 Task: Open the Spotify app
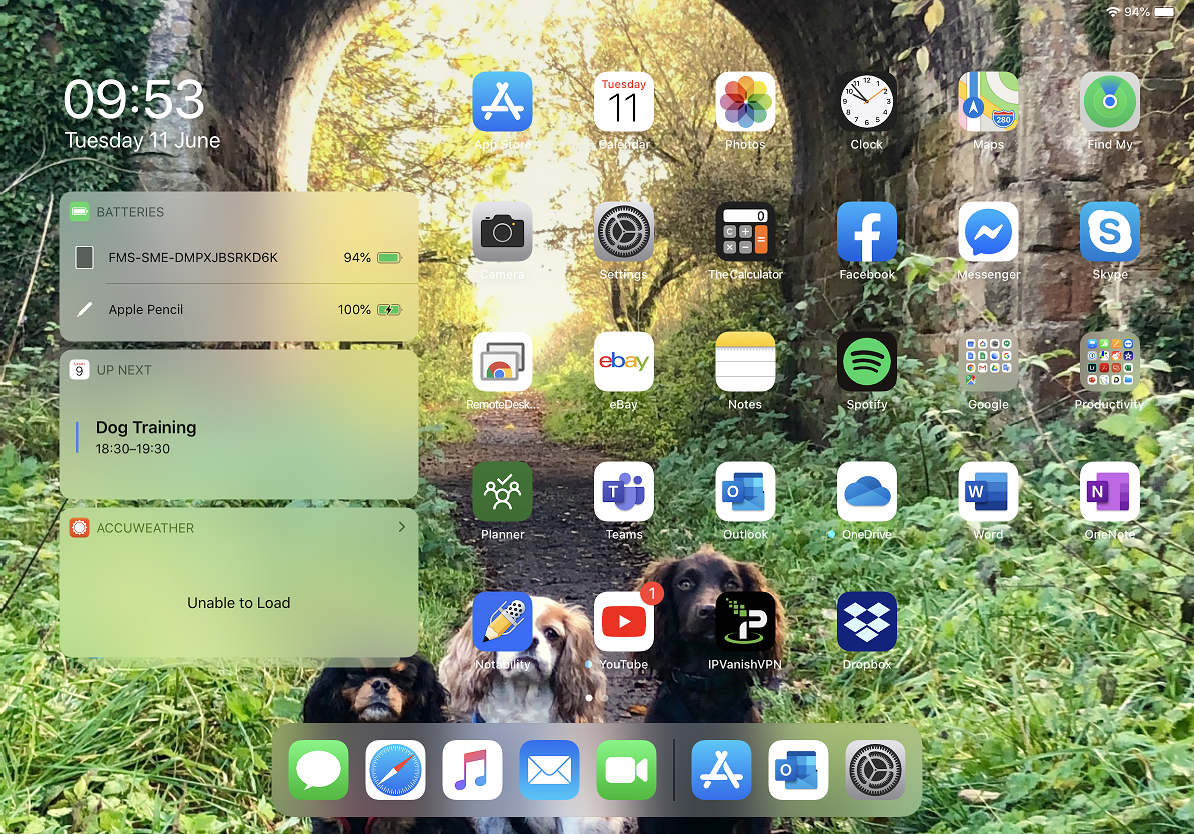[x=867, y=362]
